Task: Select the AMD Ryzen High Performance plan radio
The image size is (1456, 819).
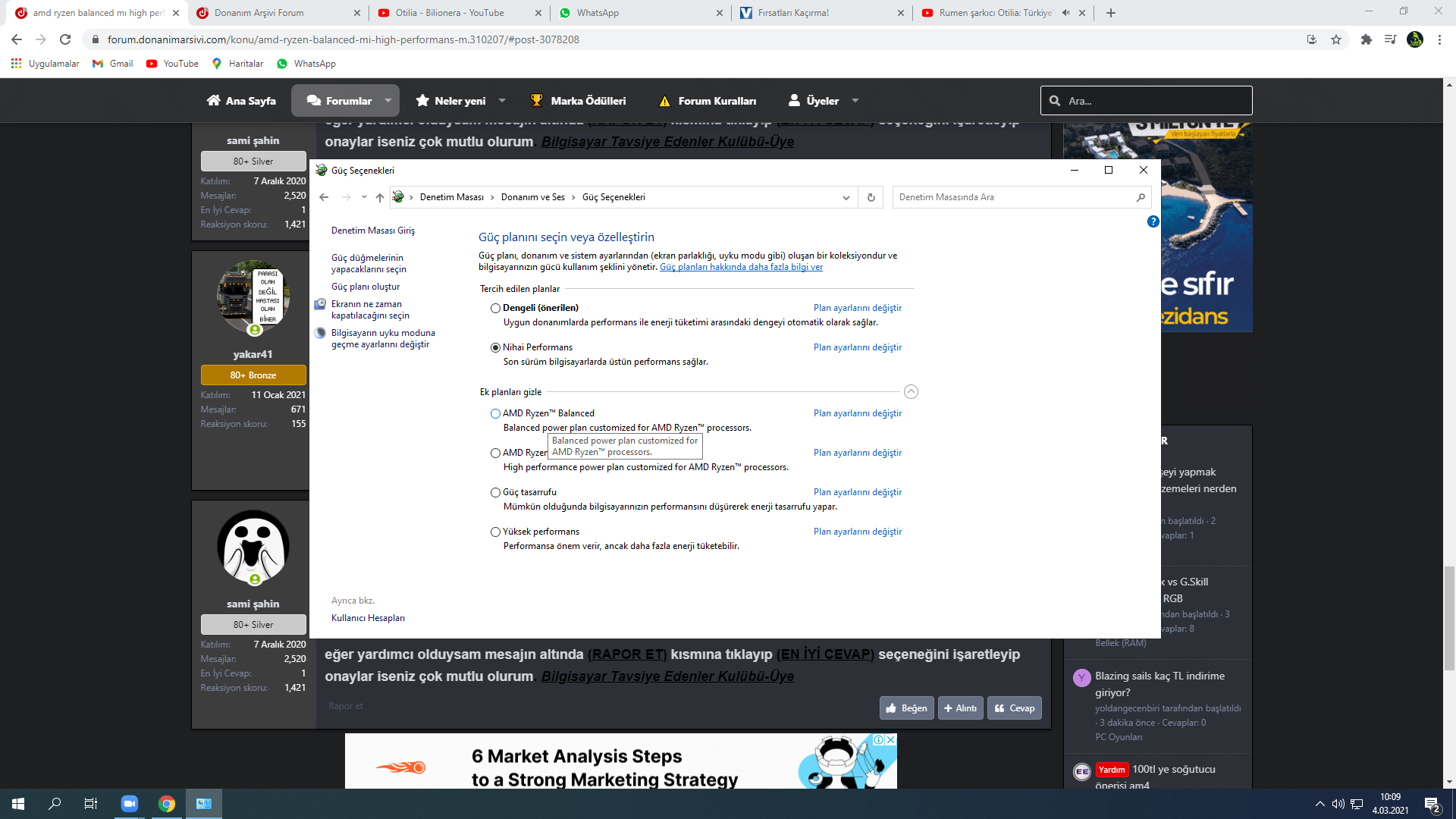Action: pyautogui.click(x=495, y=453)
